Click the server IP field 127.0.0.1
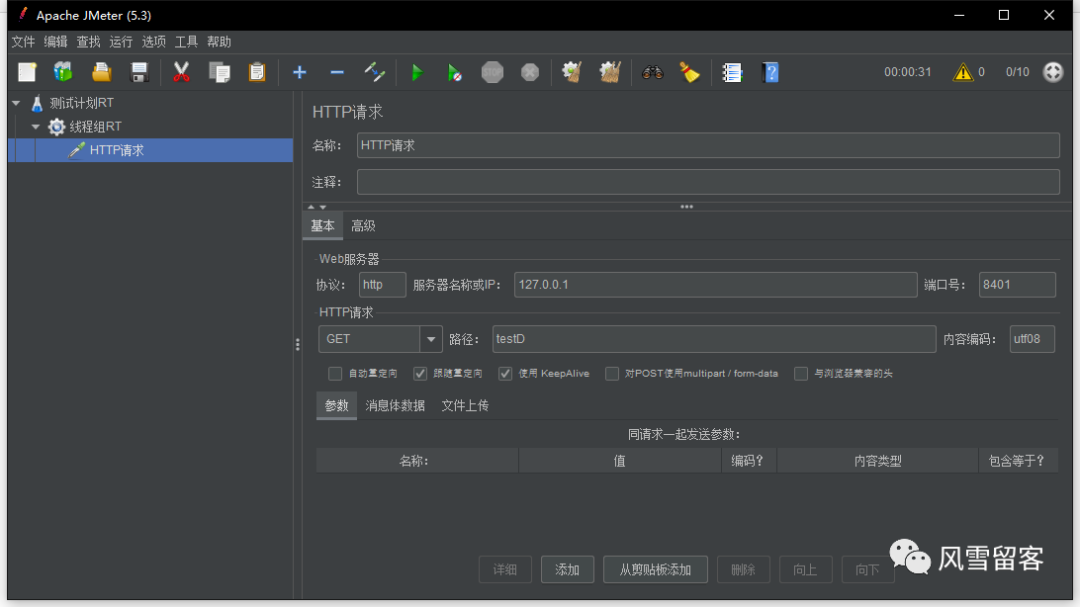Screen dimensions: 1080x607 [x=716, y=285]
